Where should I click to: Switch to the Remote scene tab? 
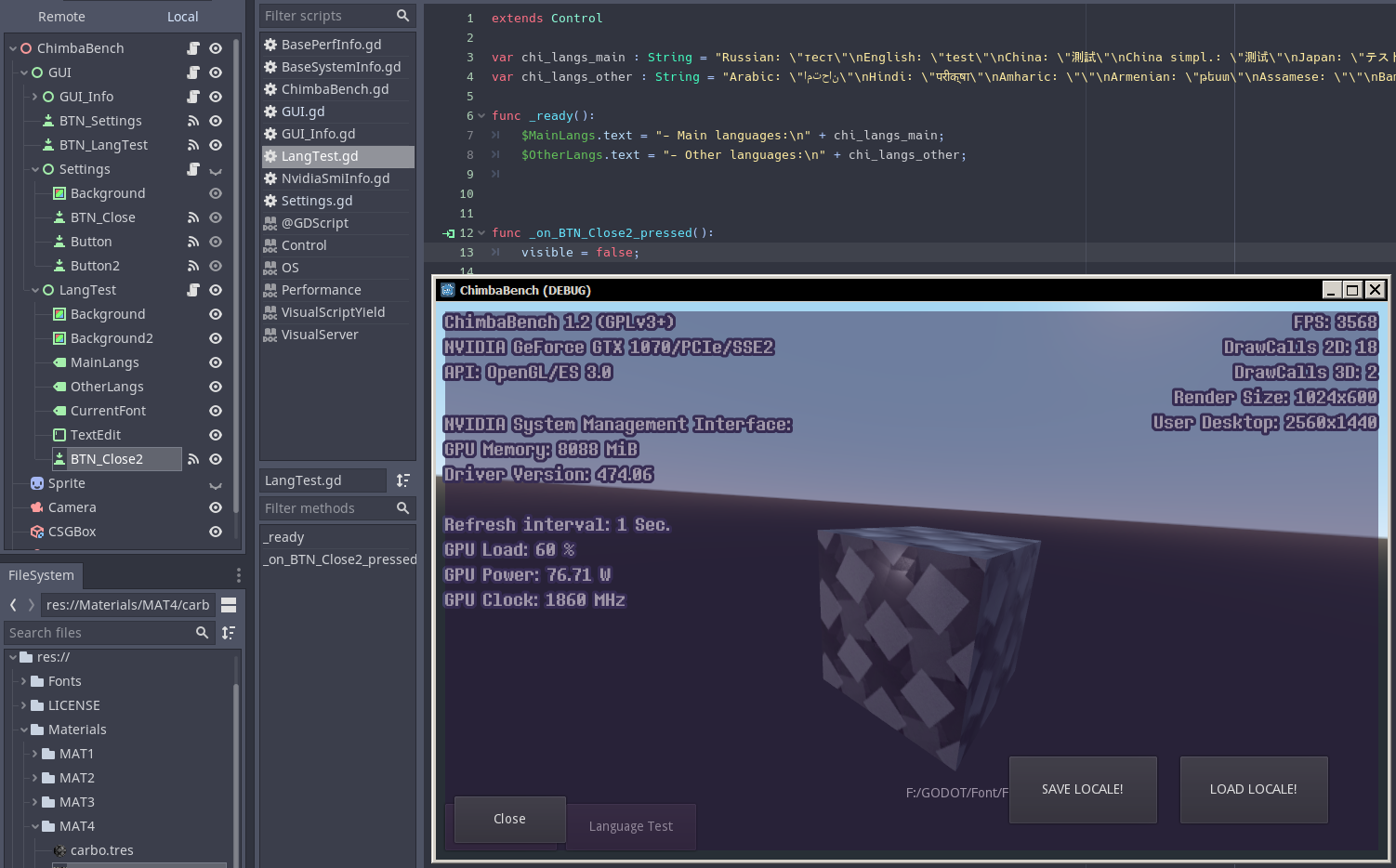click(61, 17)
